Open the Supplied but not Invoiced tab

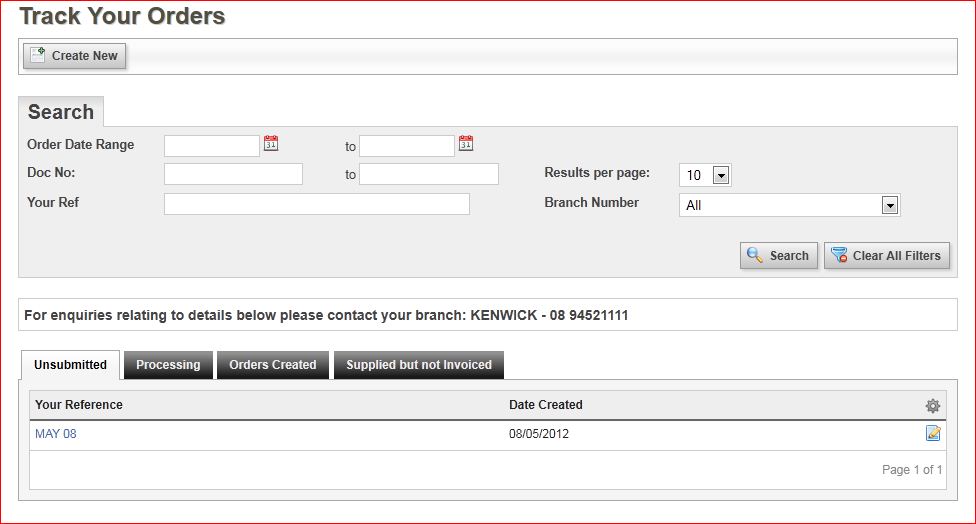click(419, 365)
